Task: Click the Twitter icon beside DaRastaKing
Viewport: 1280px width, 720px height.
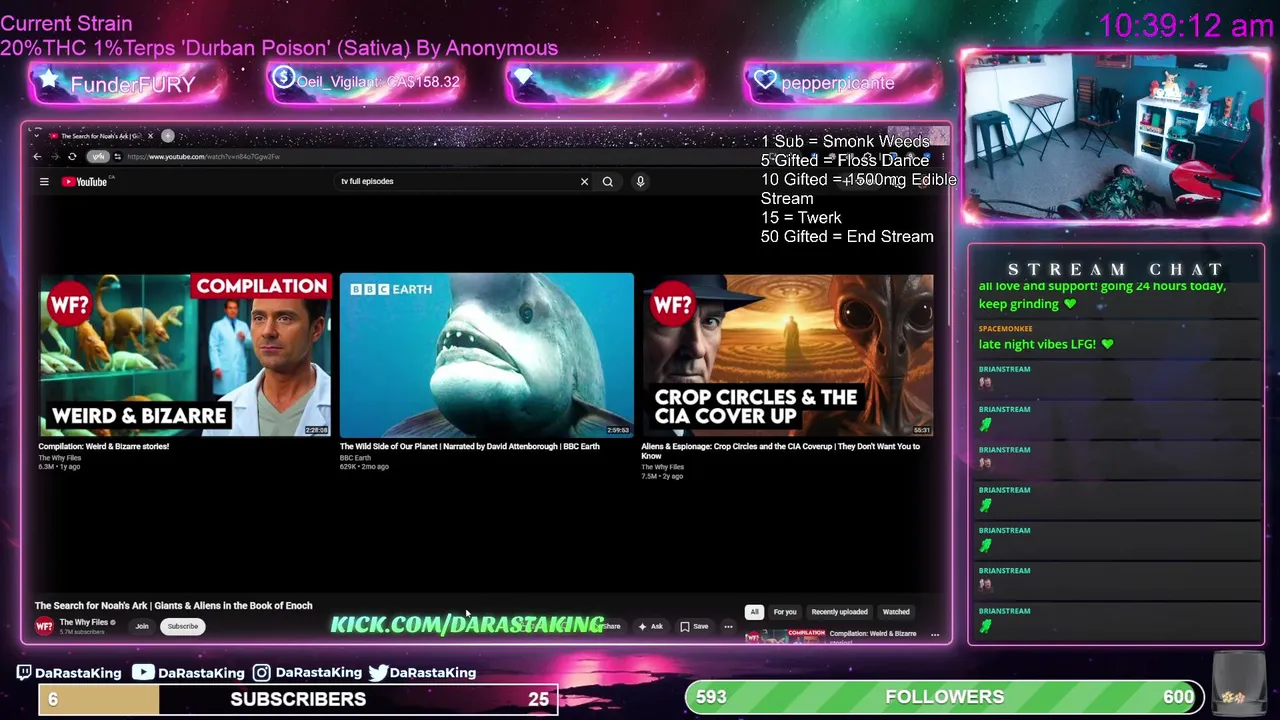Action: (x=378, y=672)
